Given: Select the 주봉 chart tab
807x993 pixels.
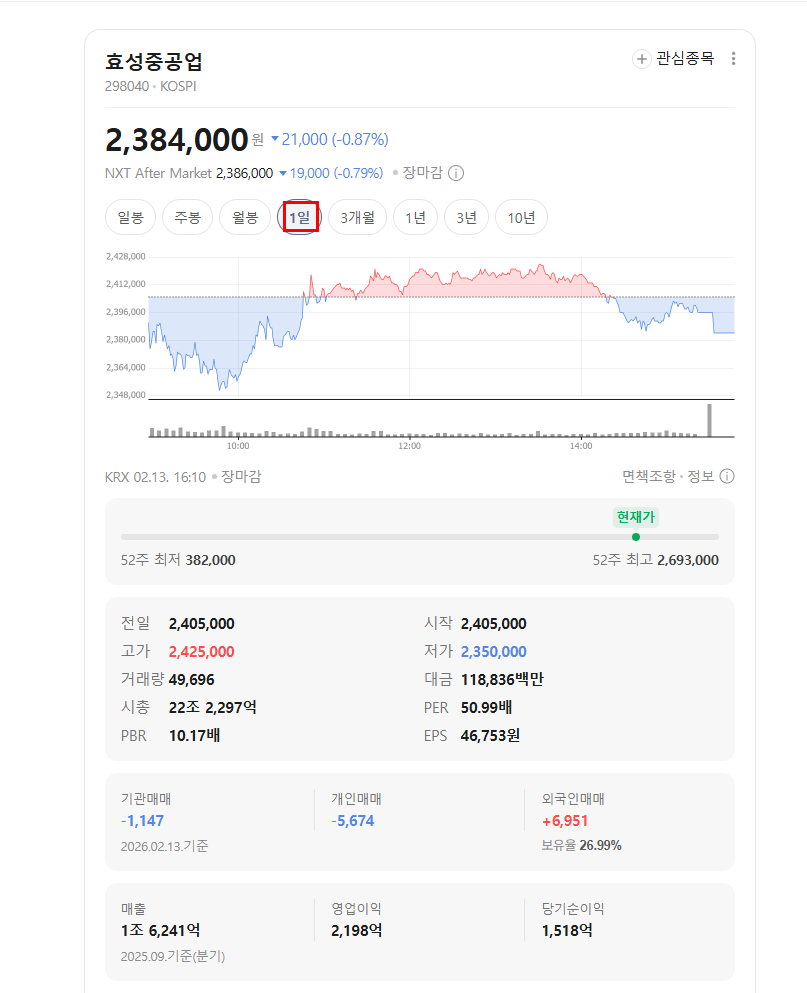Looking at the screenshot, I should 187,217.
